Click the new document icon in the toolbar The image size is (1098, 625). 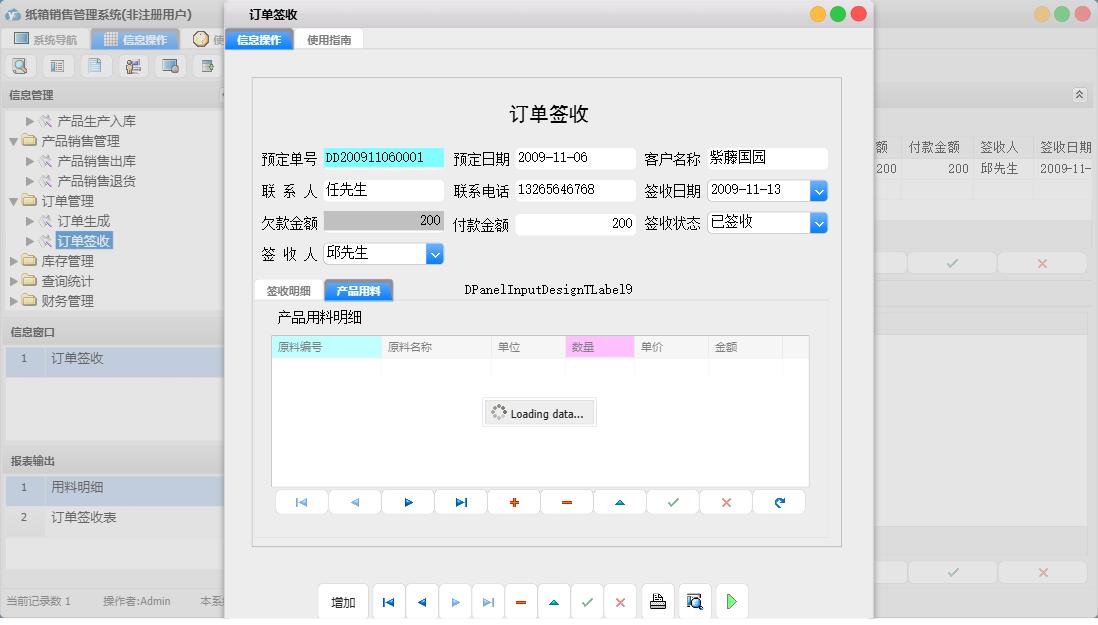point(95,65)
